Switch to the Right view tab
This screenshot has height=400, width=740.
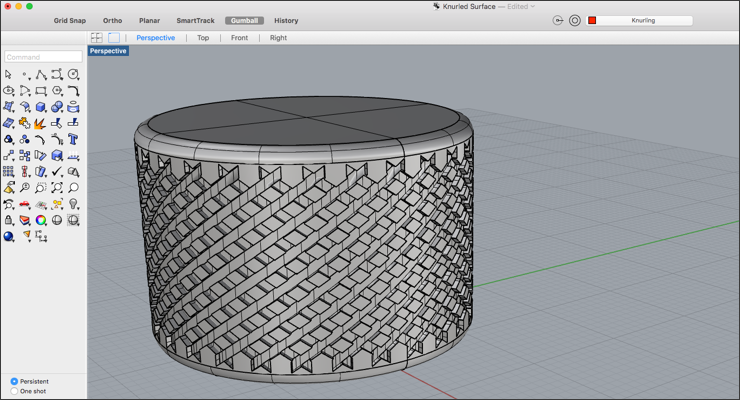(278, 38)
